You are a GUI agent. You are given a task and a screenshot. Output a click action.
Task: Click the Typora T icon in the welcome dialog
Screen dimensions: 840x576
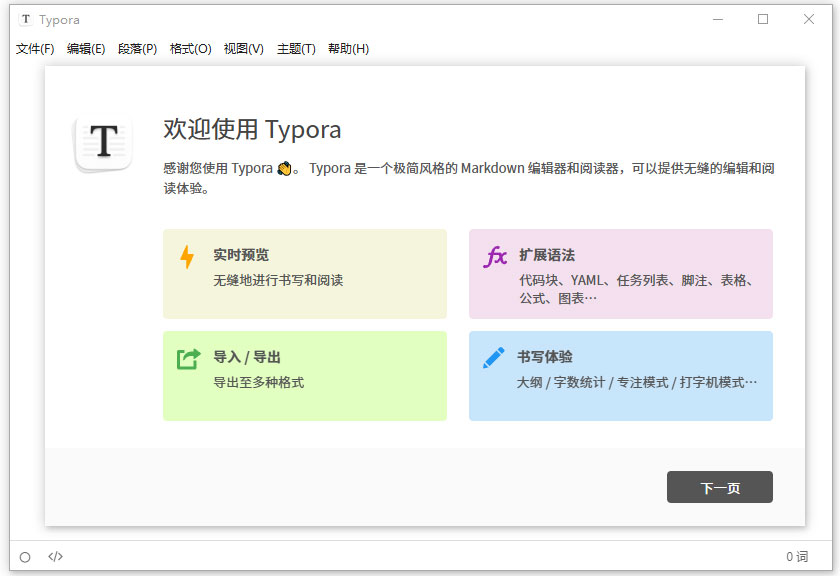[x=103, y=142]
